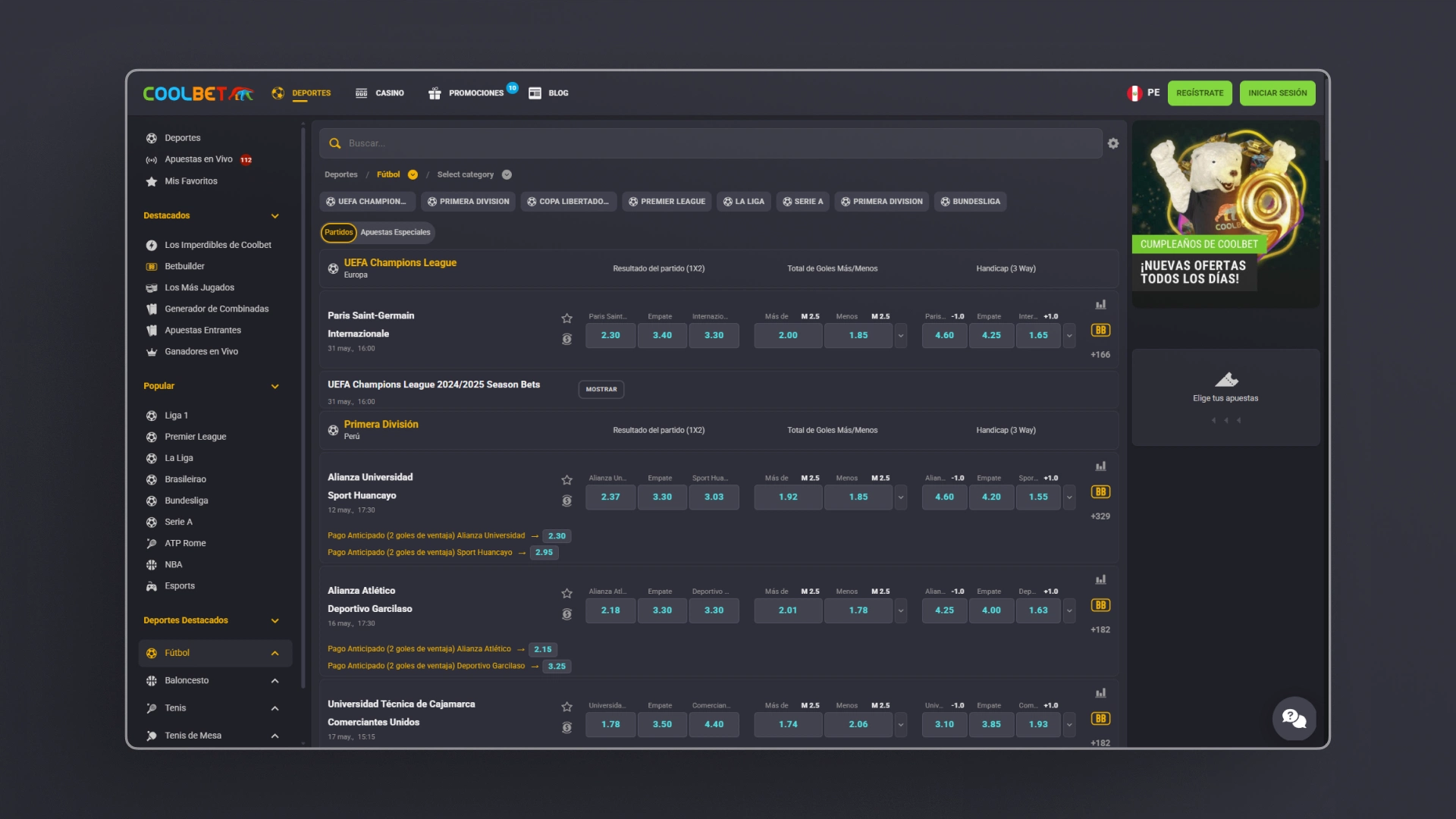Click the search magnifier icon
Image resolution: width=1456 pixels, height=819 pixels.
(334, 143)
